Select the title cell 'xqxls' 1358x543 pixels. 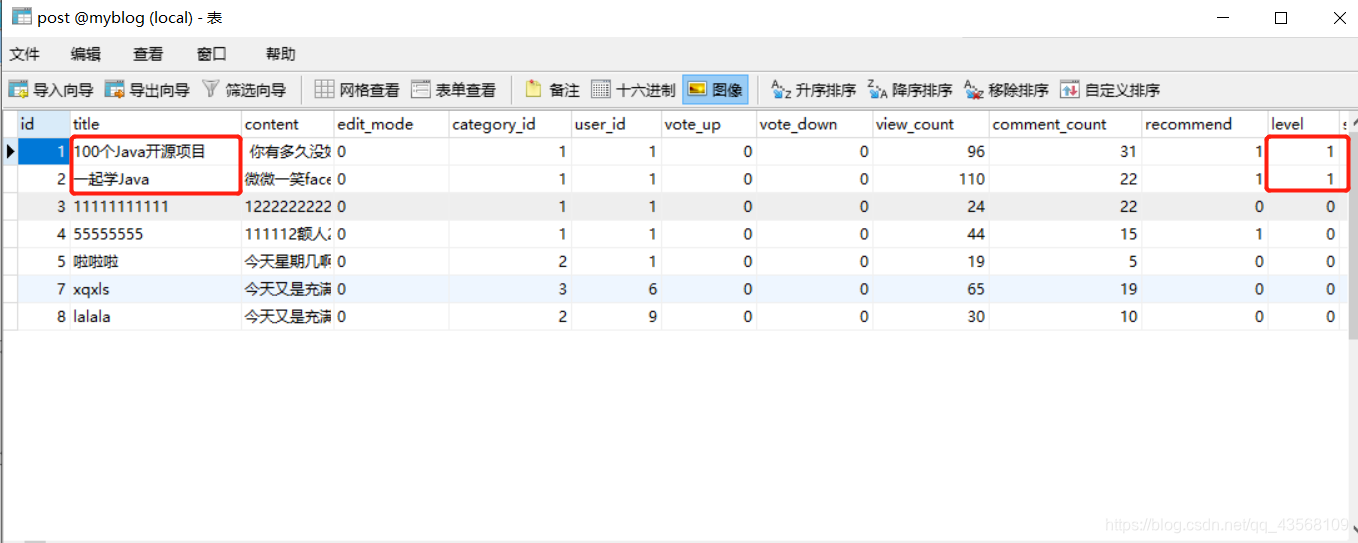click(155, 289)
